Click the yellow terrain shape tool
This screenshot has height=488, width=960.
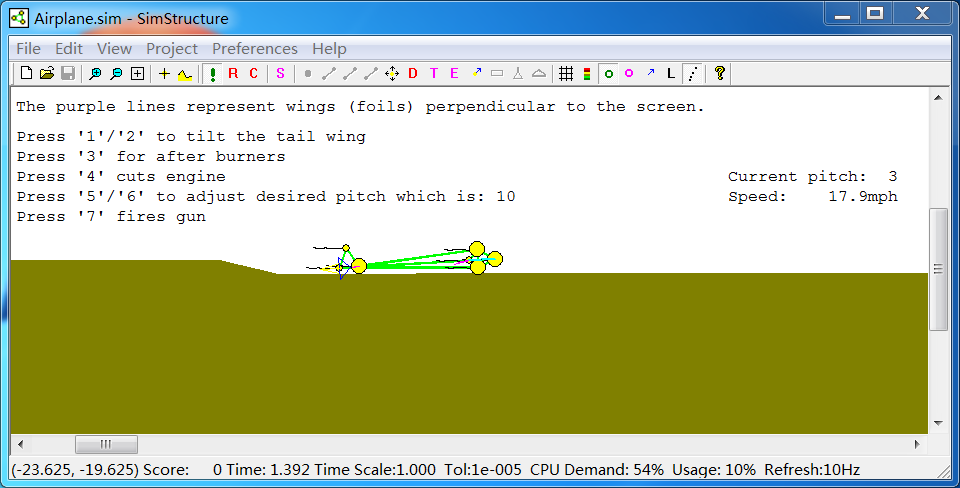click(184, 73)
